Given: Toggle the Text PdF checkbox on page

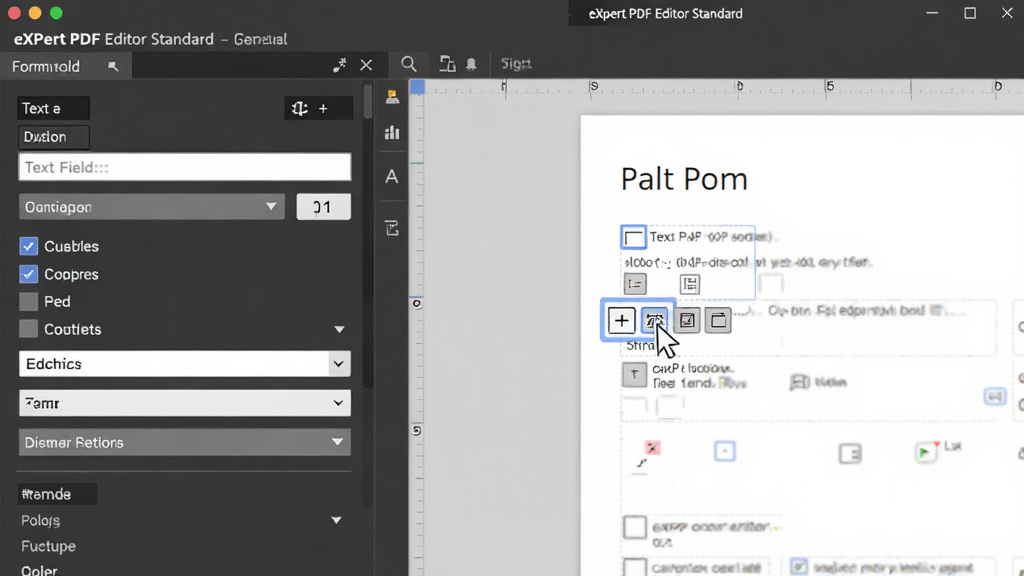Looking at the screenshot, I should (633, 238).
